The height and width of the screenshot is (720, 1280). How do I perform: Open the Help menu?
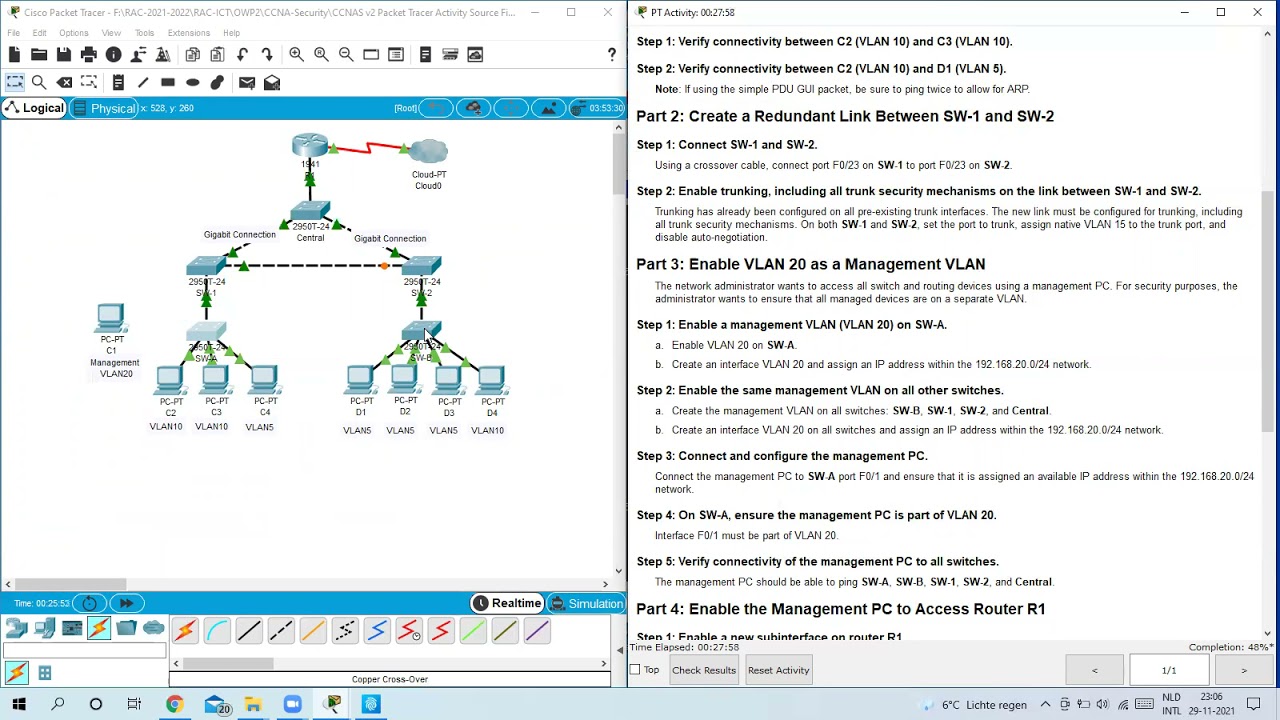point(231,33)
